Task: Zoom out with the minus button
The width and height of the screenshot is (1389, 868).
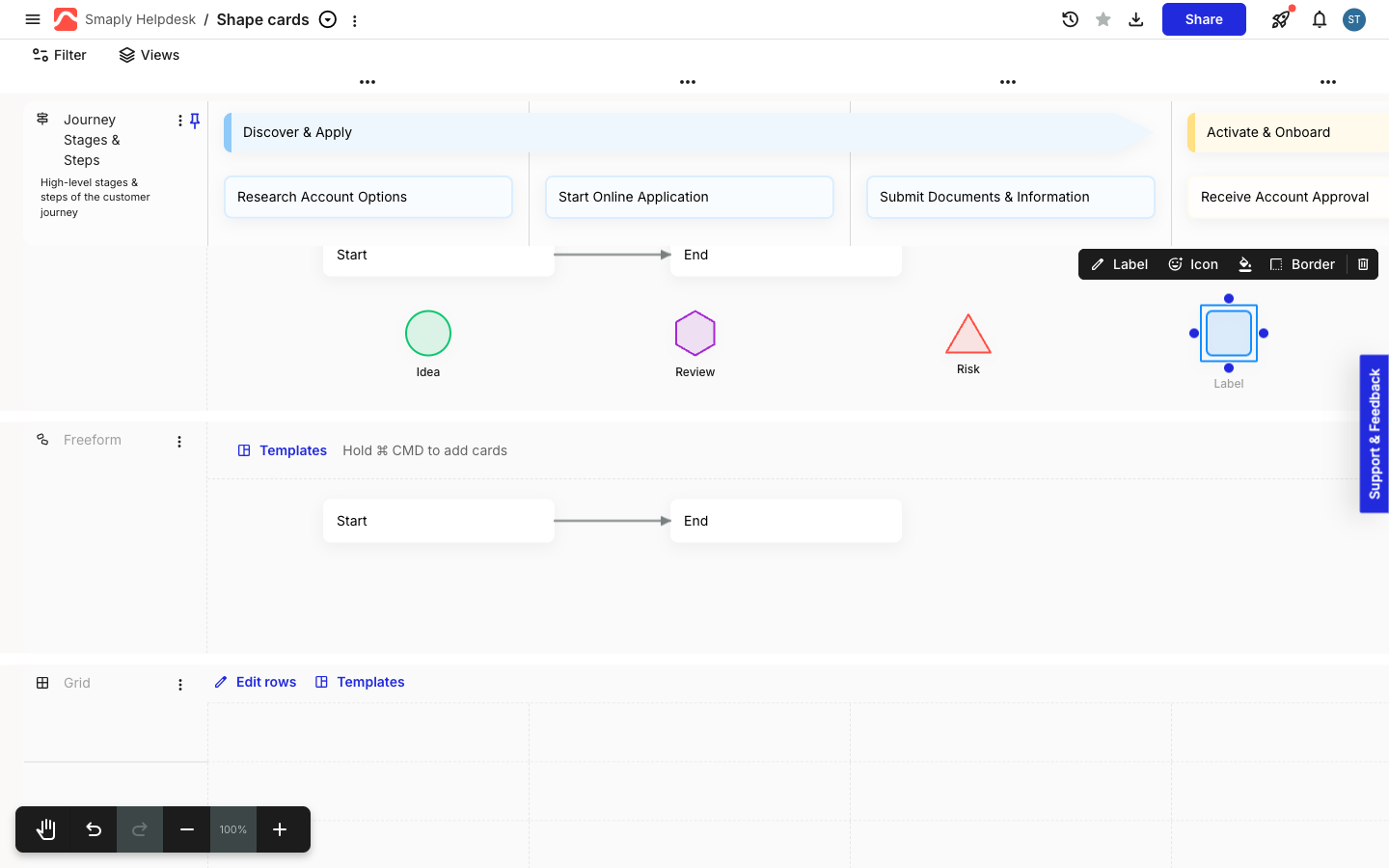Action: (187, 829)
